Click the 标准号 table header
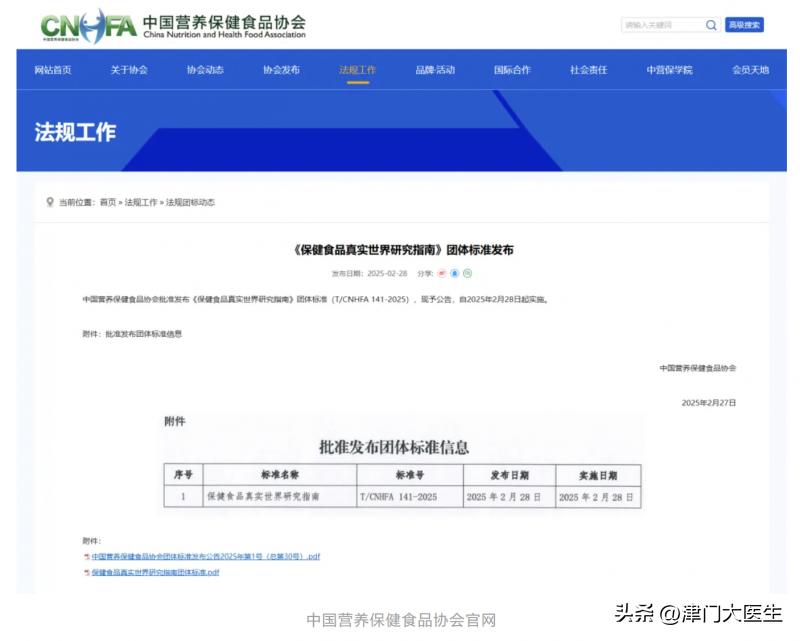 (410, 475)
